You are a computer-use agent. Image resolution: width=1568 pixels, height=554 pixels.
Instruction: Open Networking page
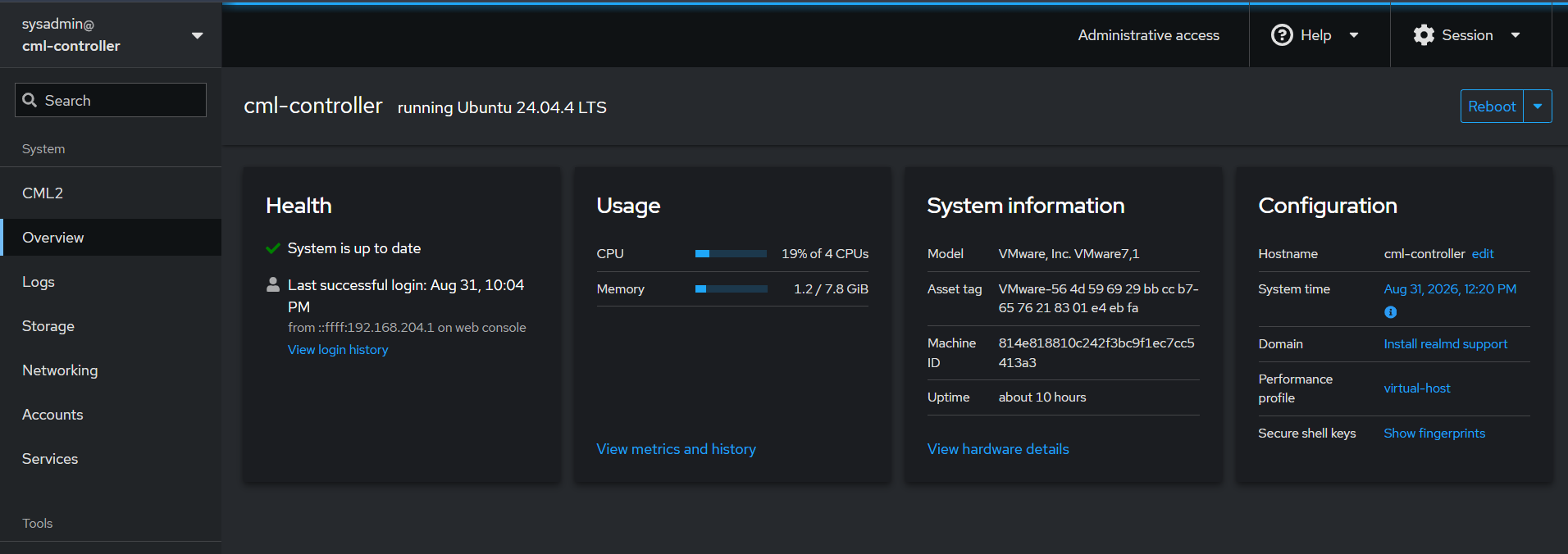point(111,370)
